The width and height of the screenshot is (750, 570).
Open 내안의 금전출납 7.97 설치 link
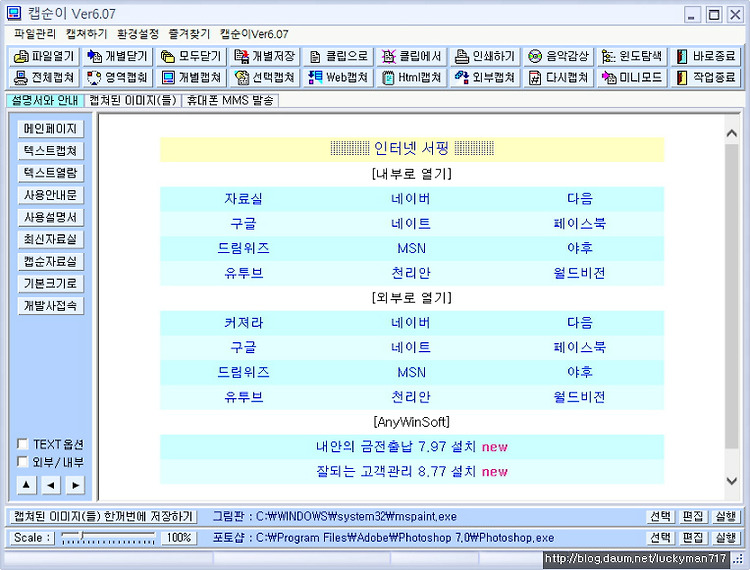point(396,447)
